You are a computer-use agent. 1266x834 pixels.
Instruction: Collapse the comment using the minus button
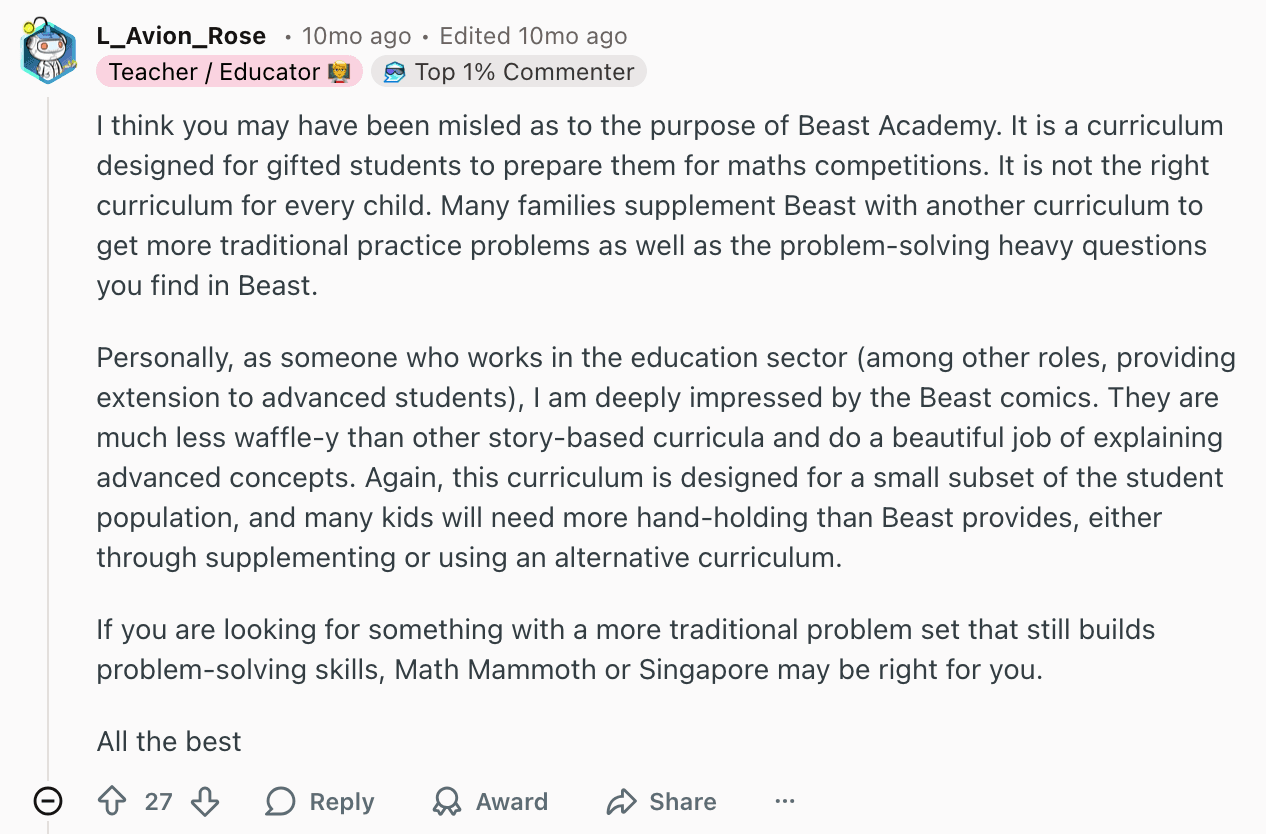pos(47,801)
